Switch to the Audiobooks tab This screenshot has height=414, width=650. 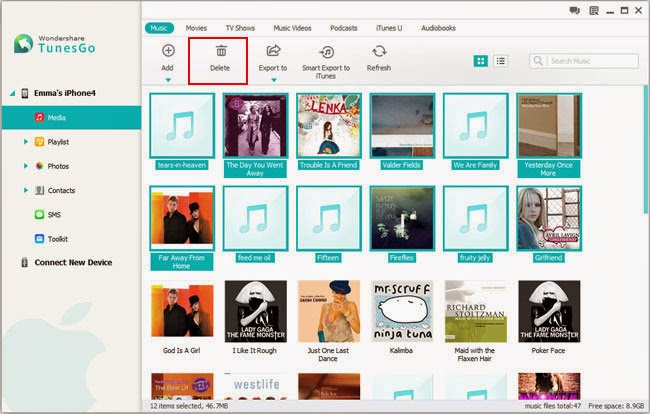point(438,28)
